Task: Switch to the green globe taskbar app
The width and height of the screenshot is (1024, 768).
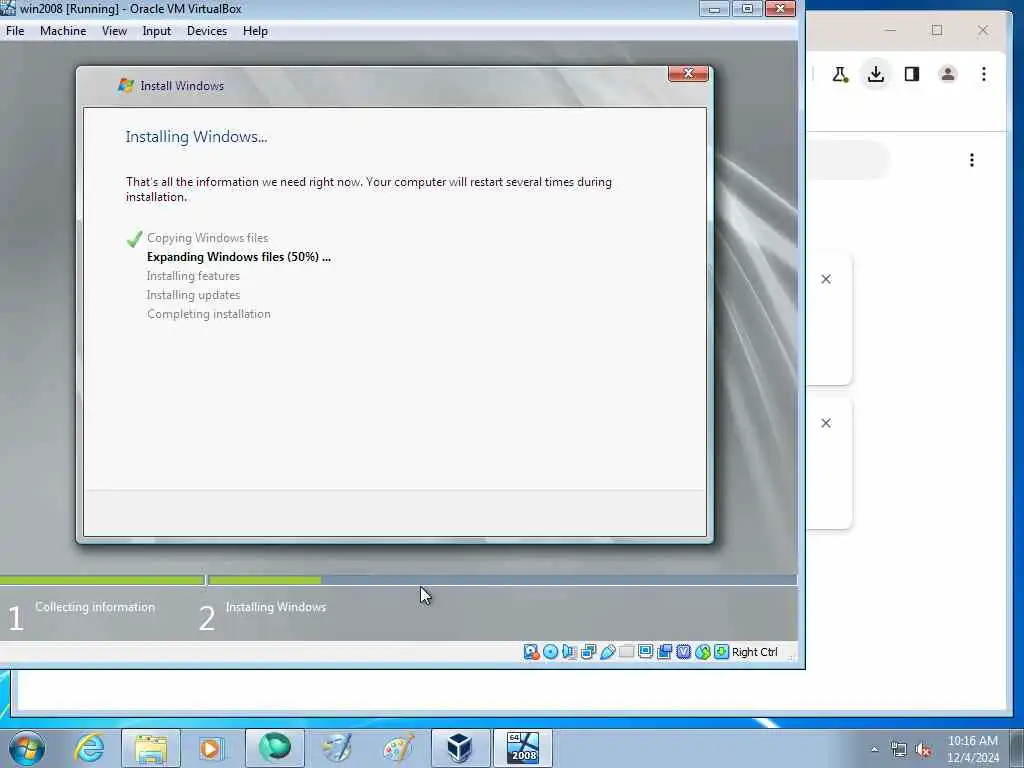Action: (274, 748)
